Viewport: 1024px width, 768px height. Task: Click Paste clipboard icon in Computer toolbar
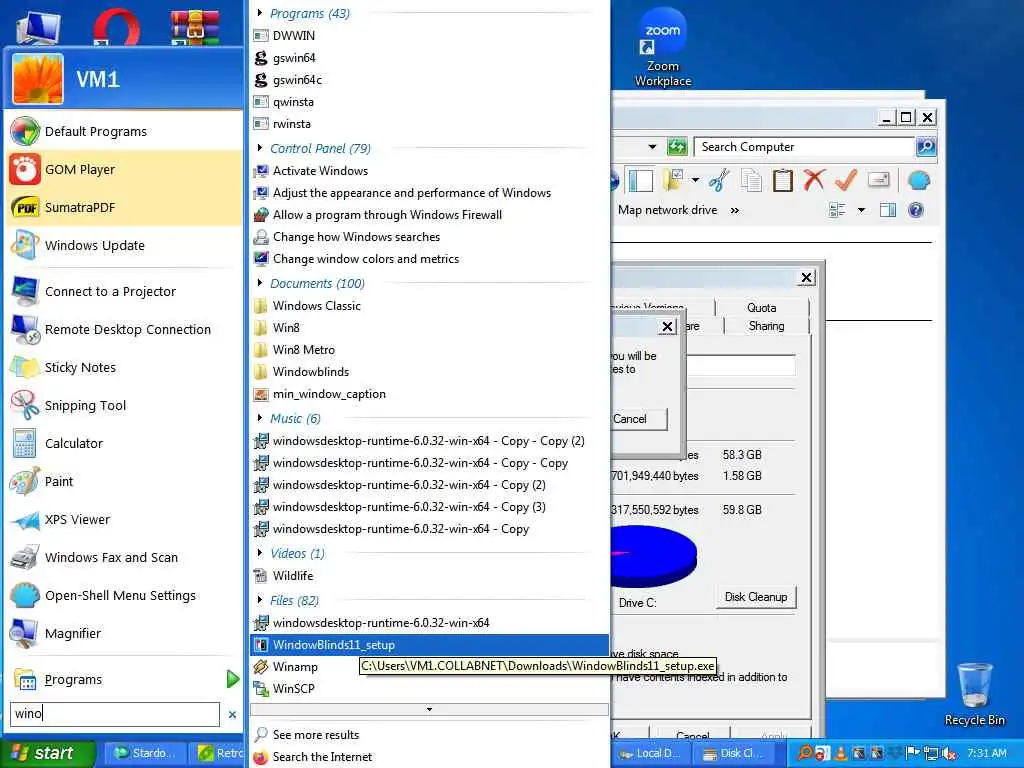[x=782, y=180]
